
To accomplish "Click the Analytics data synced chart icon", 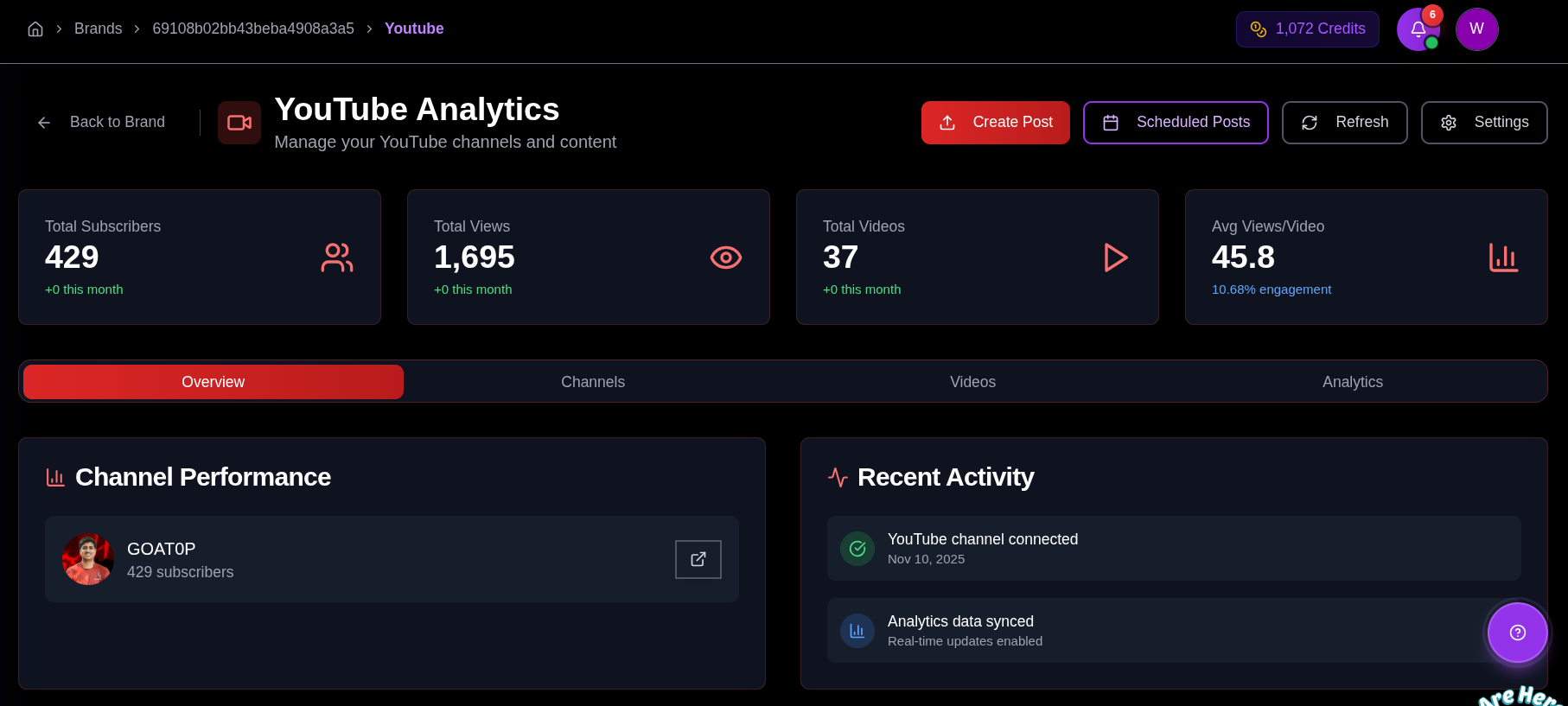I will [x=857, y=631].
